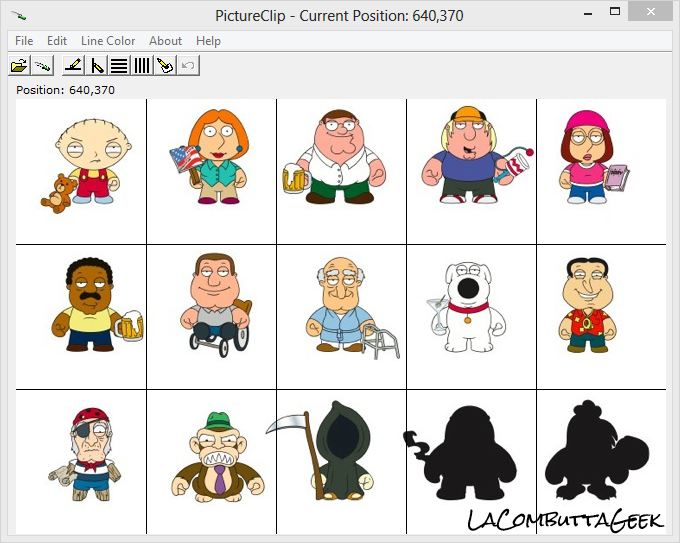Image resolution: width=680 pixels, height=543 pixels.
Task: Click the PictureClip title bar app icon
Action: (x=19, y=16)
